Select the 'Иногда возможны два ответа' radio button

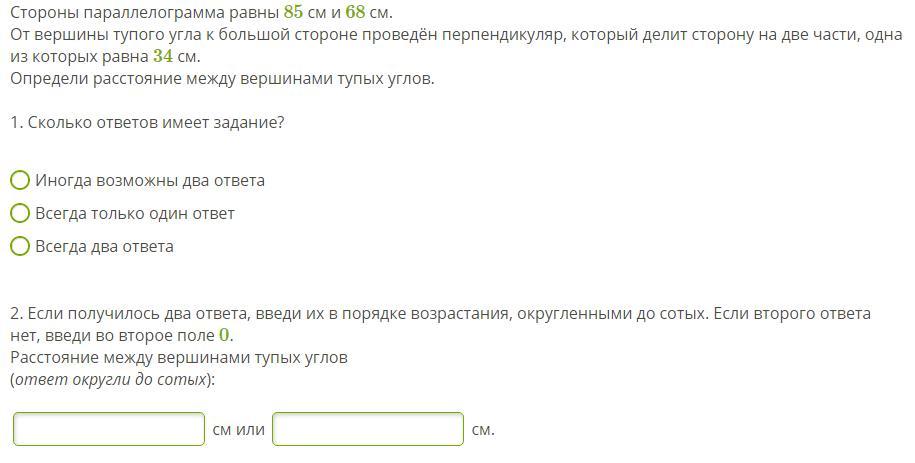(x=20, y=180)
